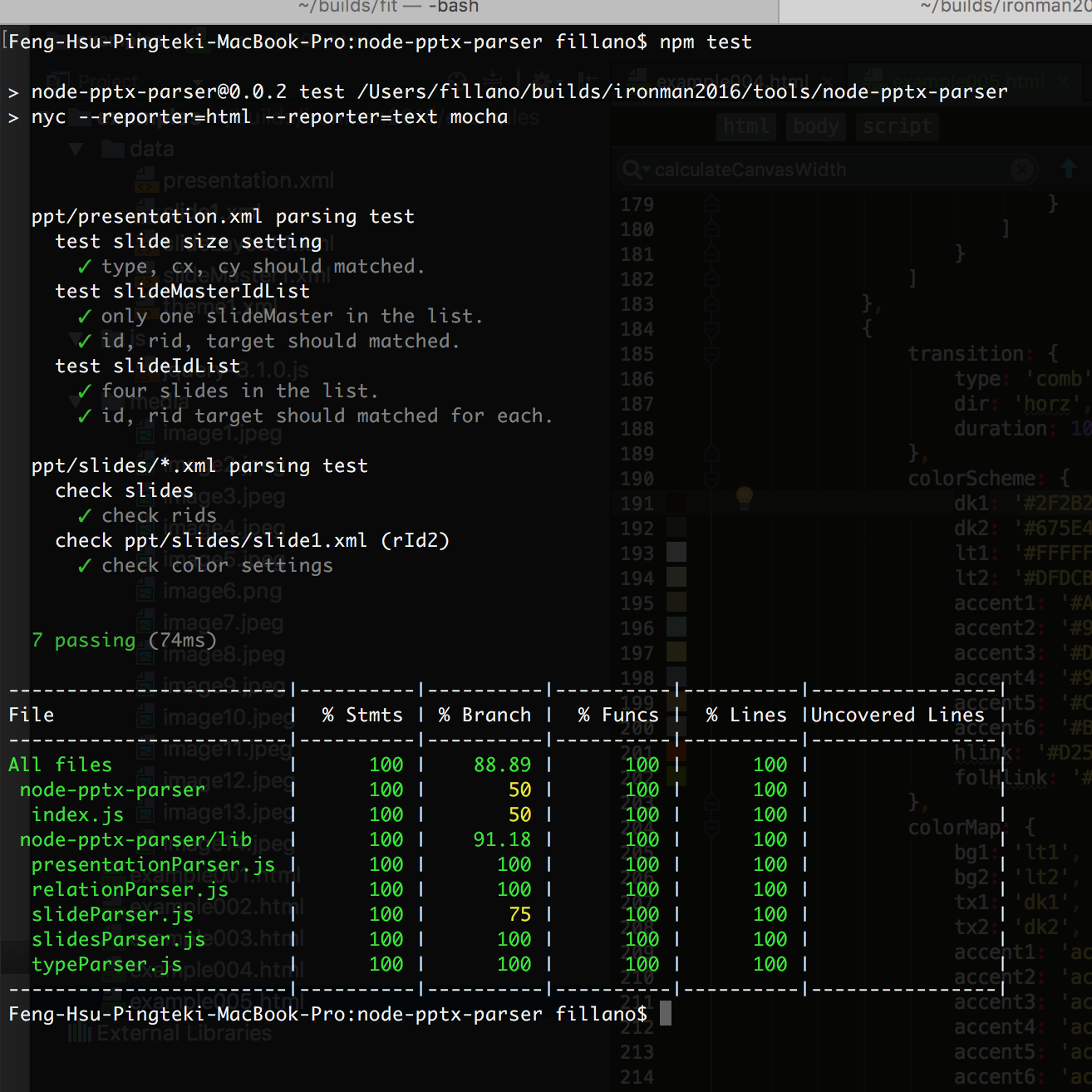The height and width of the screenshot is (1092, 1092).
Task: Click the previous occurrence up arrow
Action: coord(1069,169)
